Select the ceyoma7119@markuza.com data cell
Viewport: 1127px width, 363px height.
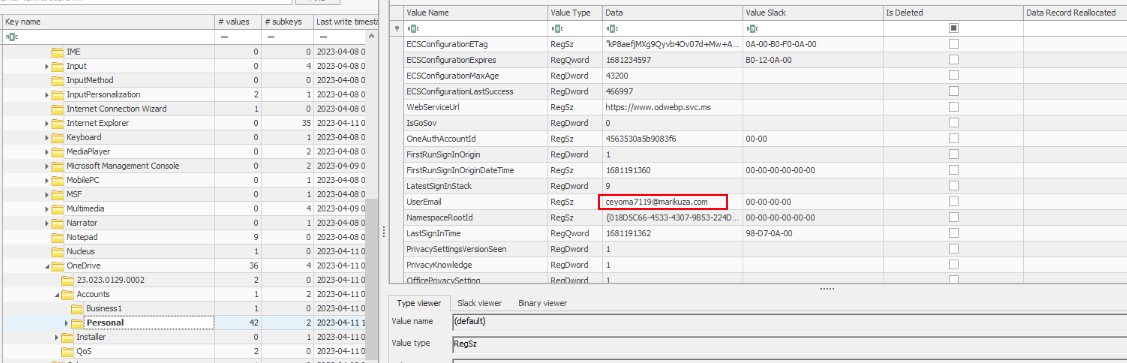672,202
